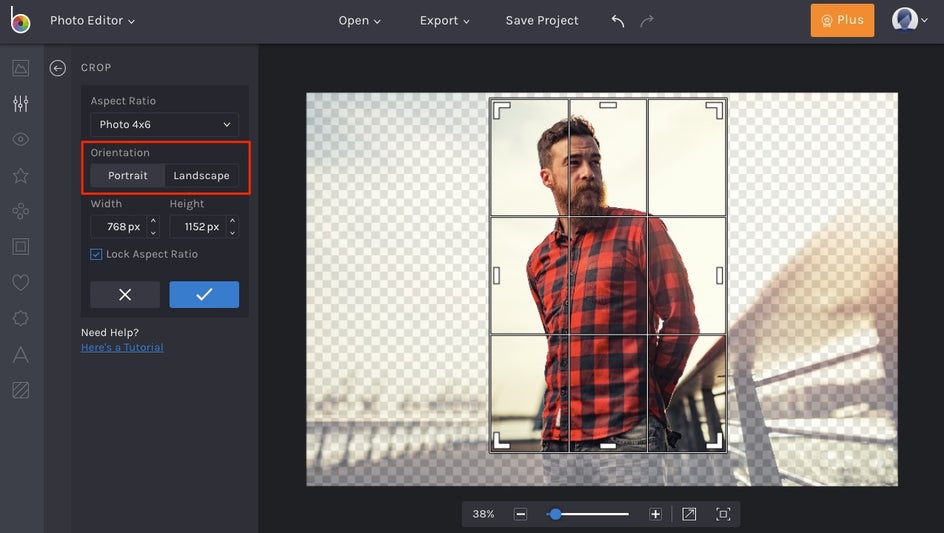Click the zoom level slider handle

555,514
